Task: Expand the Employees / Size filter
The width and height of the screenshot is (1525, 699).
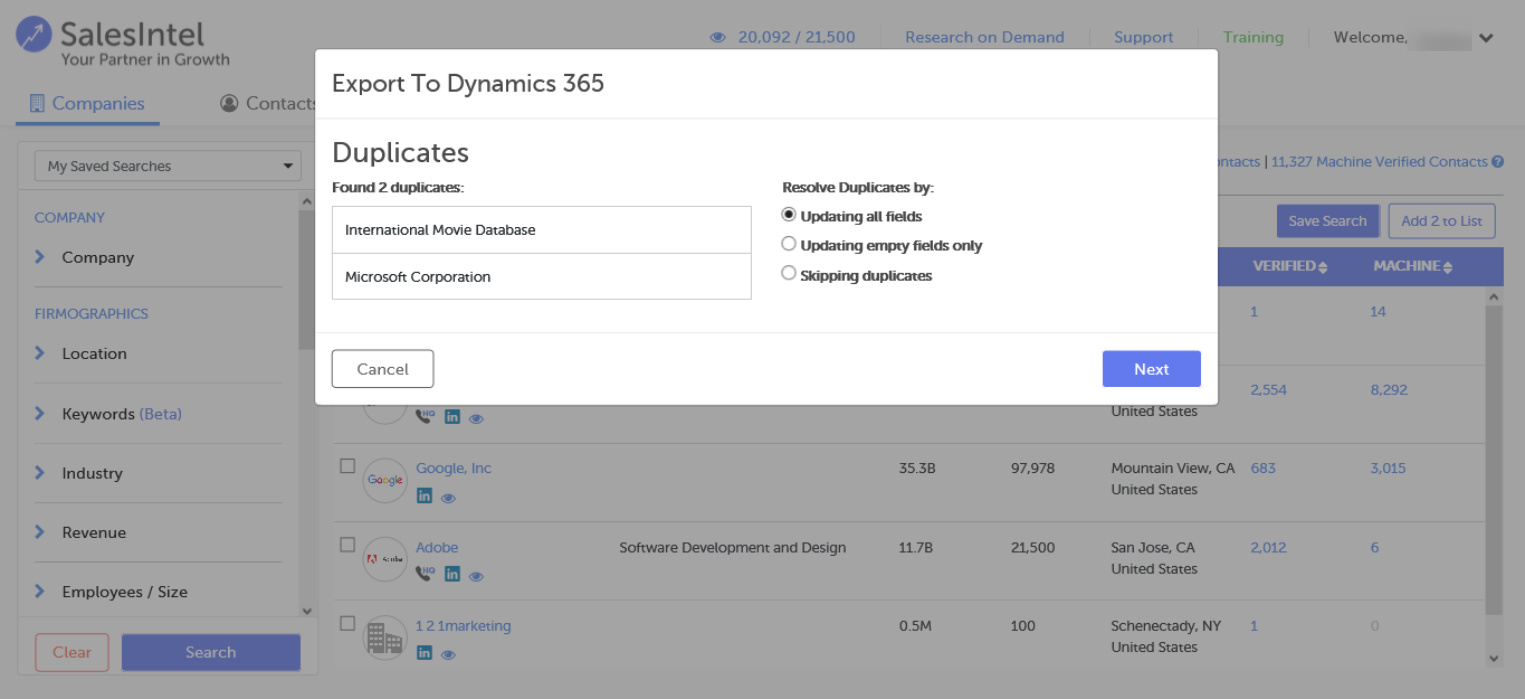Action: pos(40,591)
